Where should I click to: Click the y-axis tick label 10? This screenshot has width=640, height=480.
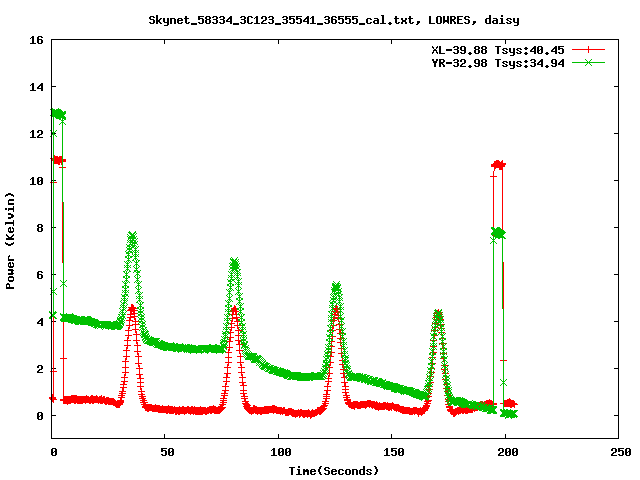pyautogui.click(x=36, y=181)
